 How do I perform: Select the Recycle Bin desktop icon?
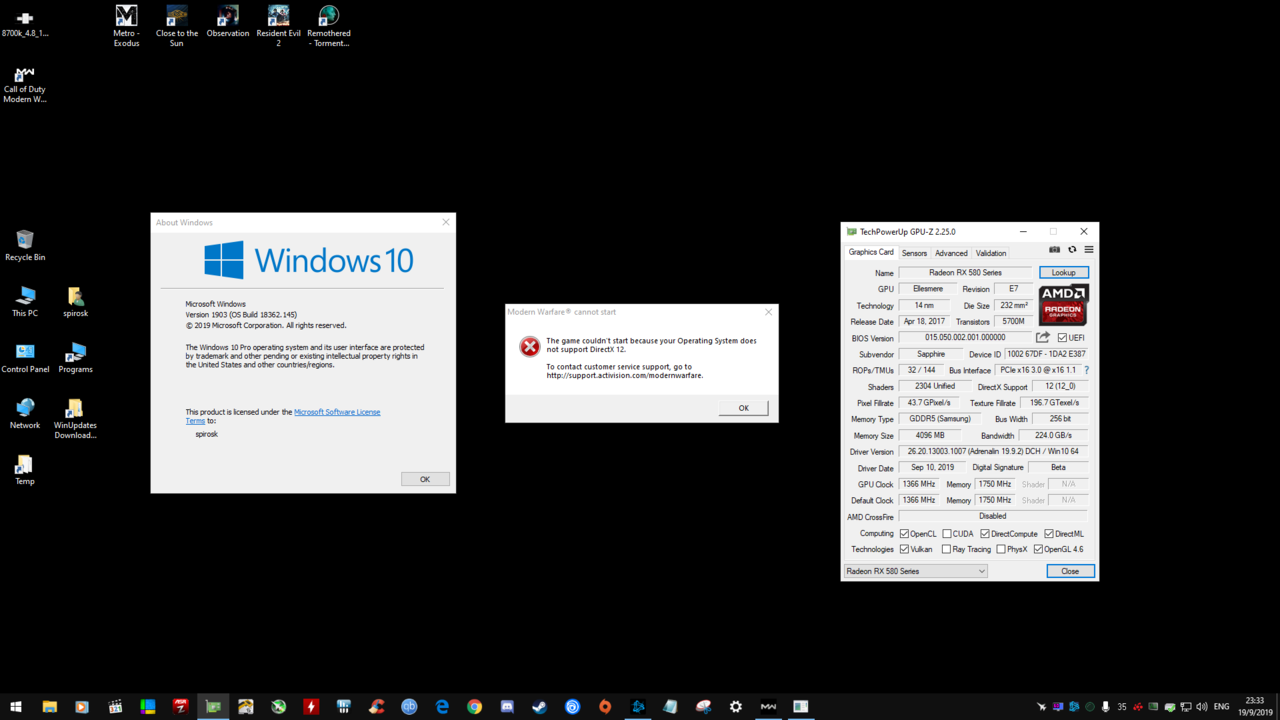pos(25,246)
